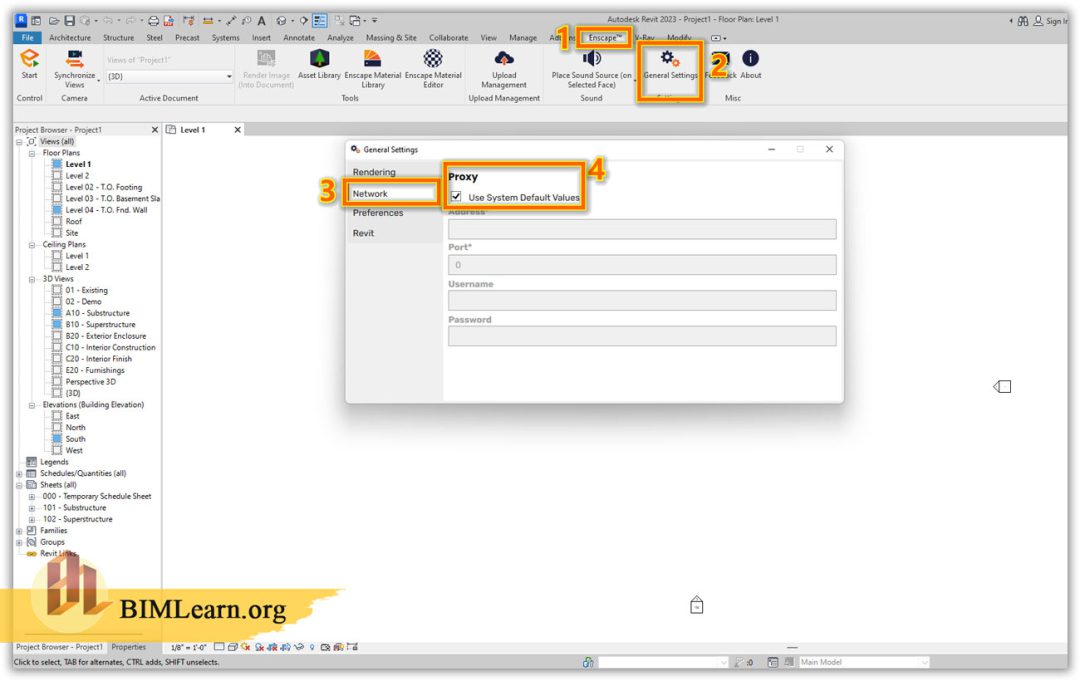This screenshot has height=681, width=1080.
Task: Open Upload Management
Action: pos(503,59)
